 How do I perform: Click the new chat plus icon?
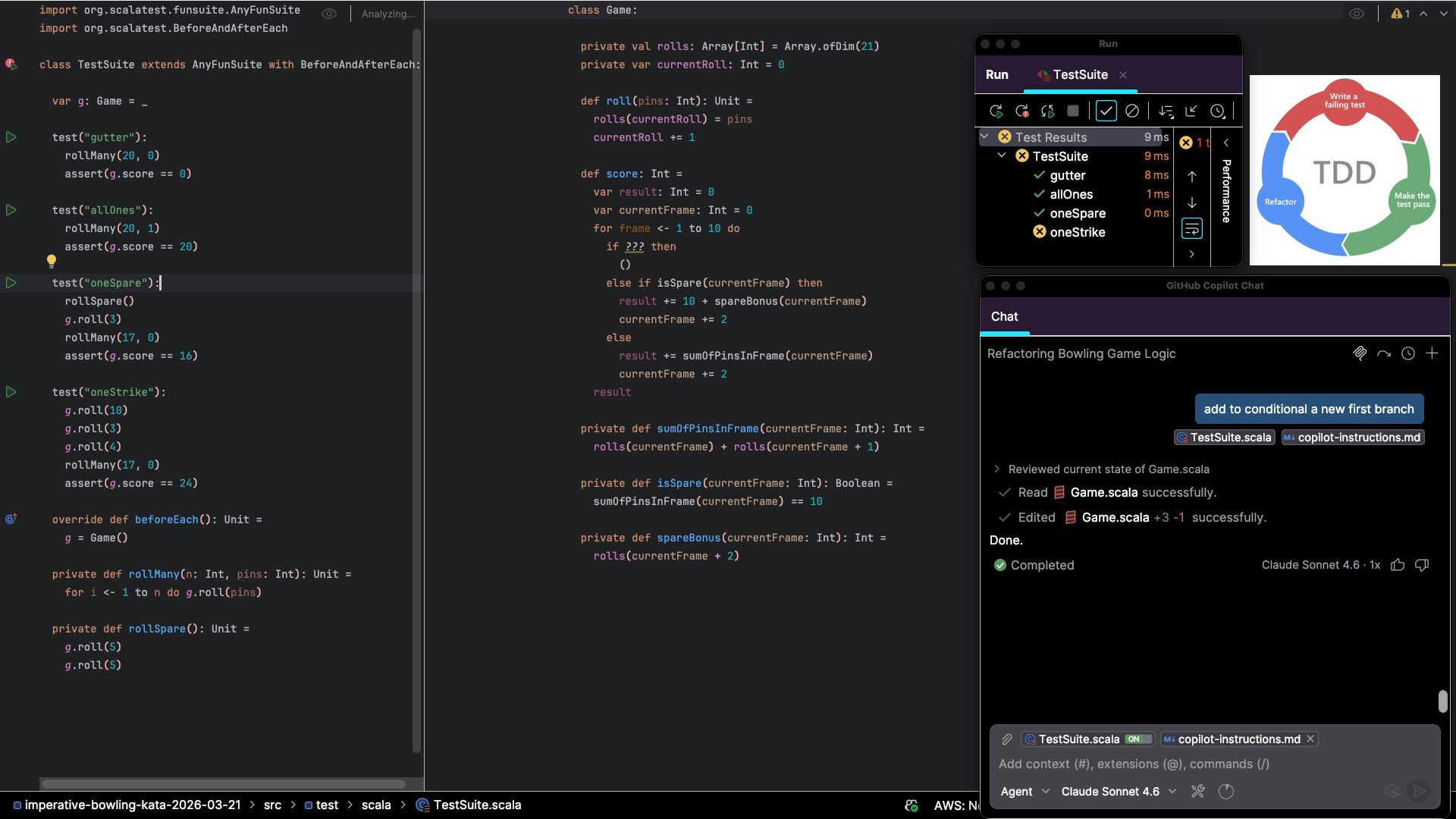[1432, 353]
